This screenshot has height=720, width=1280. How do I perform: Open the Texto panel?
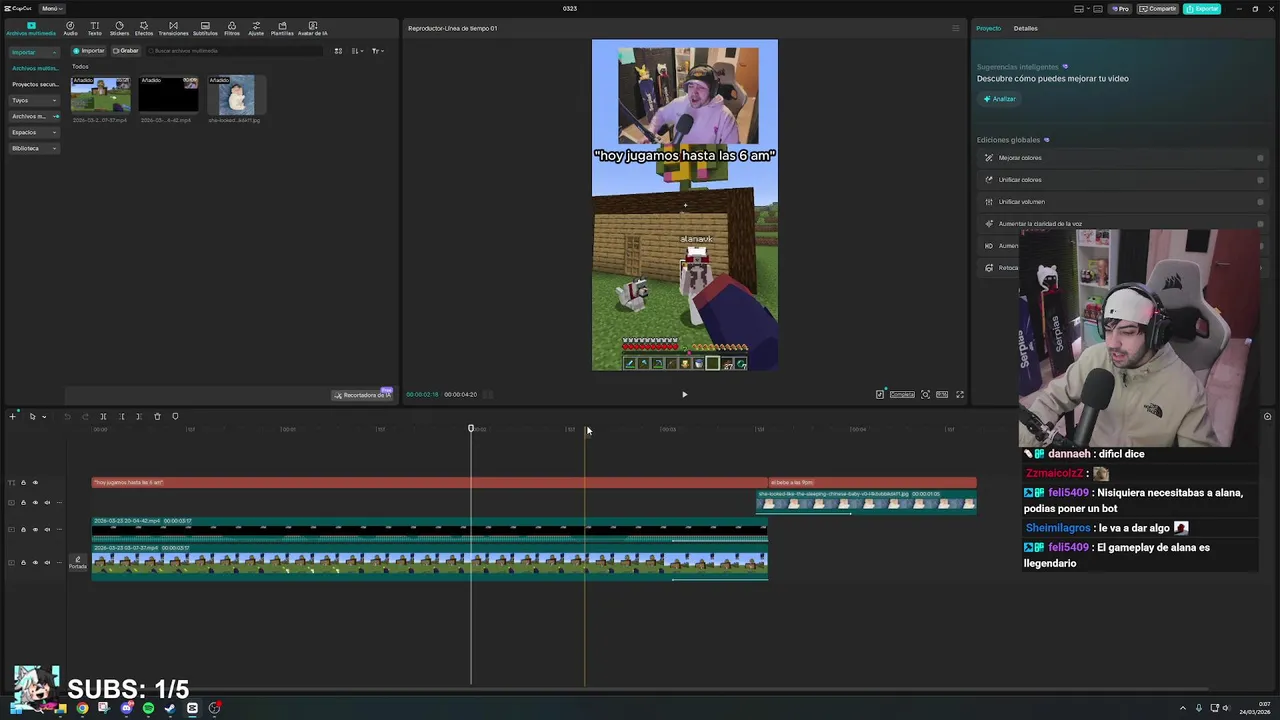pos(95,28)
